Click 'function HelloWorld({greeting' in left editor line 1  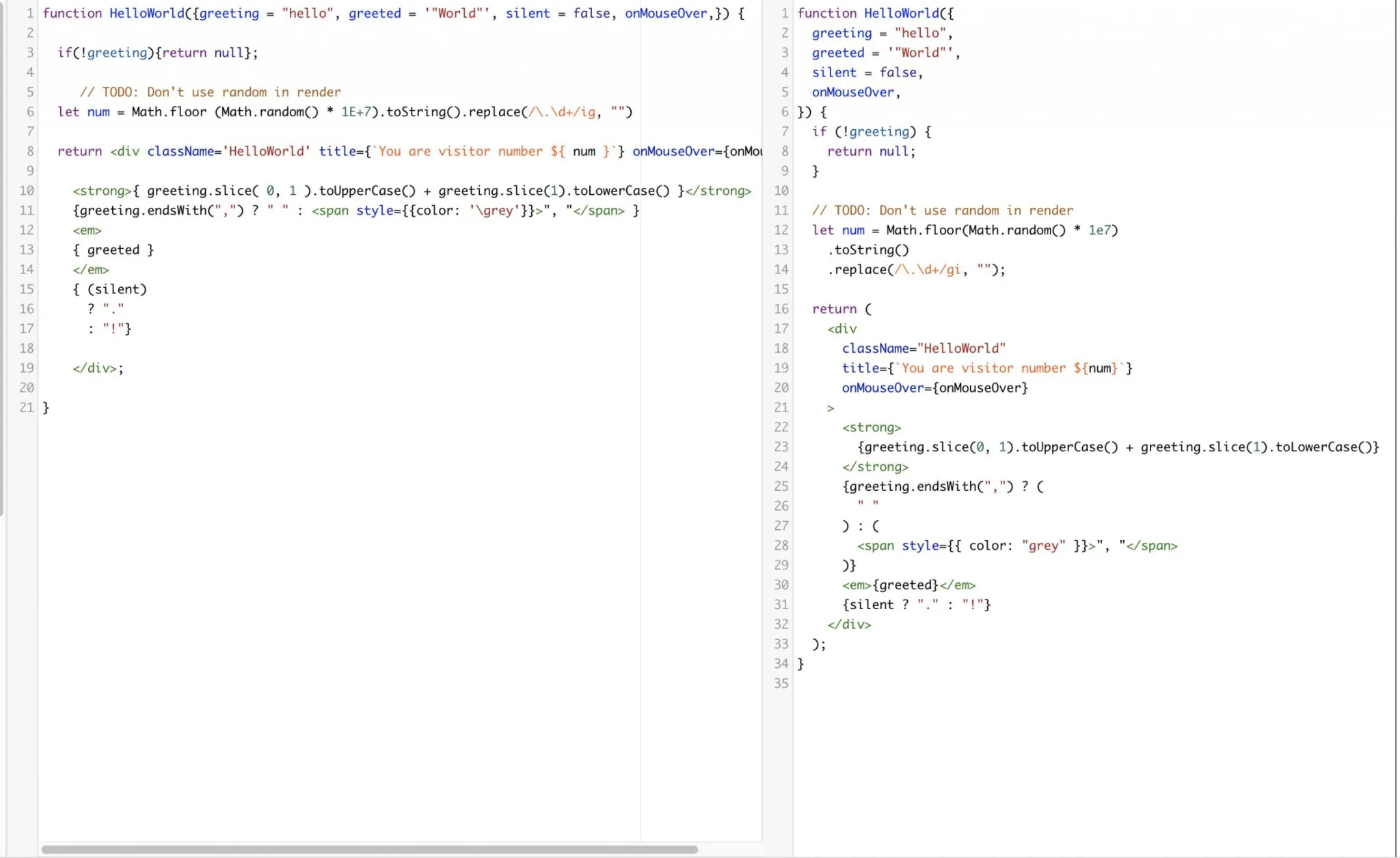(x=151, y=13)
